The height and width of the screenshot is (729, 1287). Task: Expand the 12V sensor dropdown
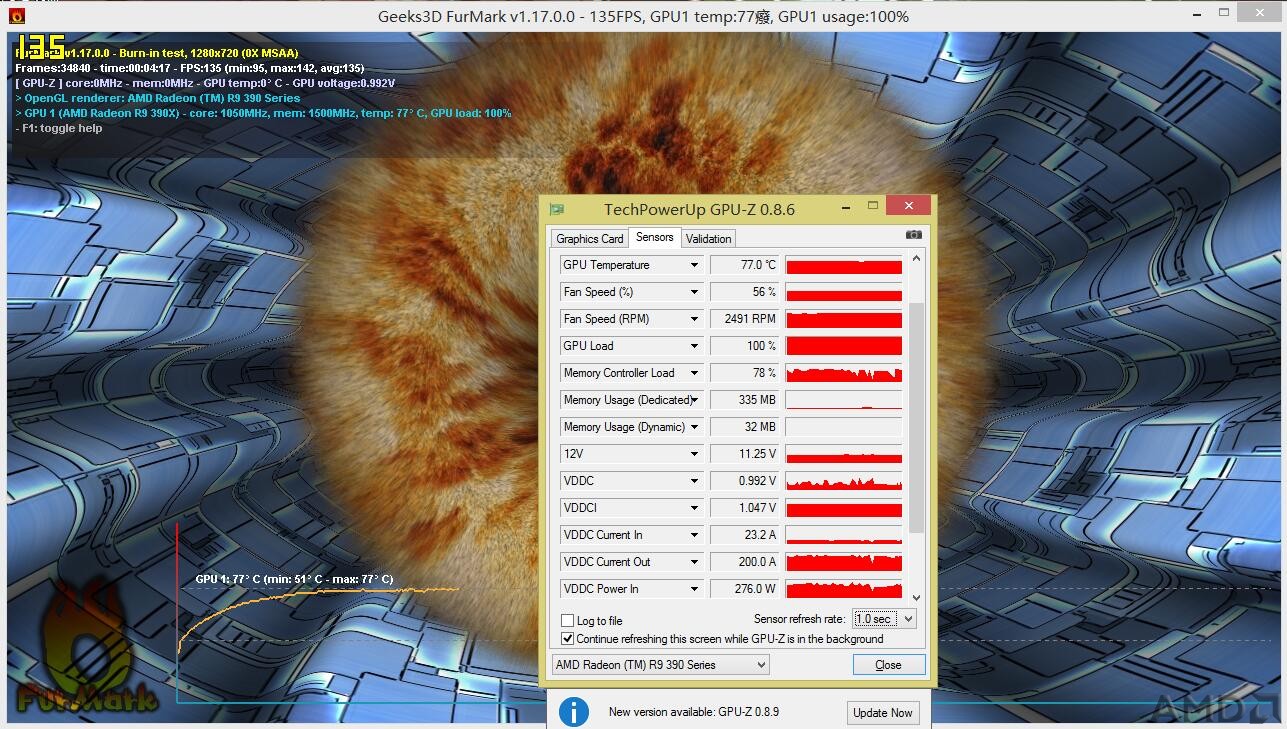pos(694,454)
